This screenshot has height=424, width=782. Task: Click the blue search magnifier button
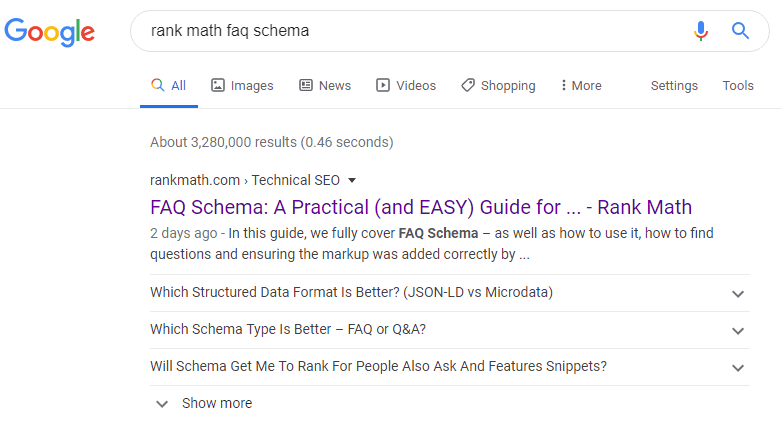[x=740, y=31]
